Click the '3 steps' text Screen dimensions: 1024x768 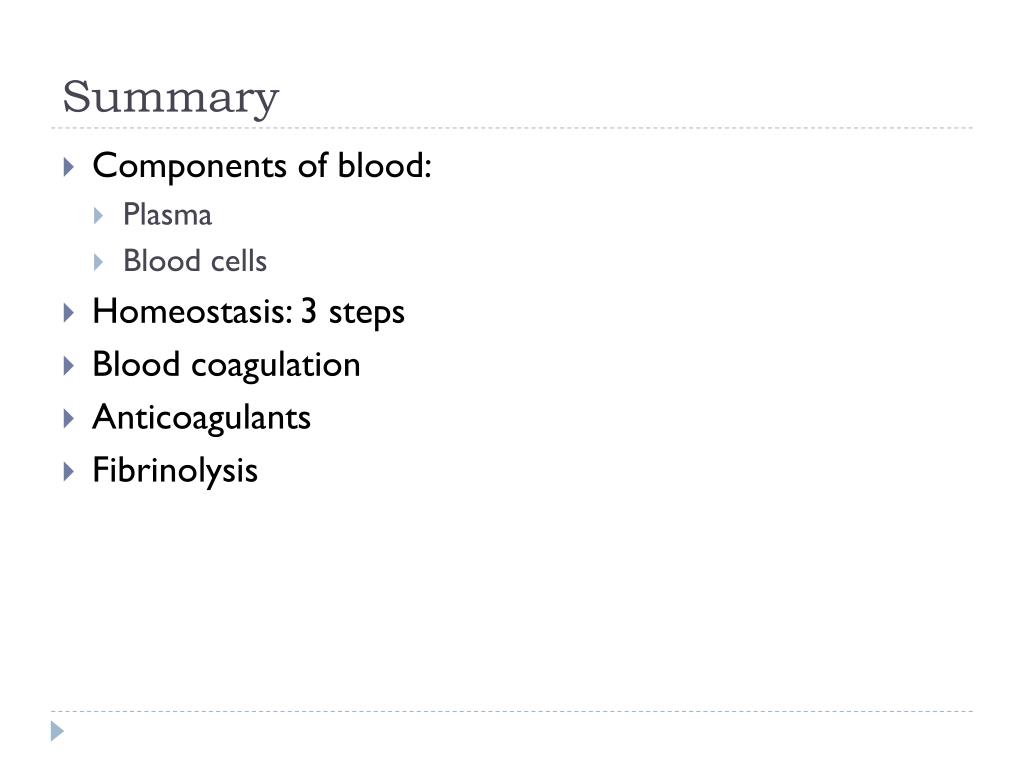353,313
